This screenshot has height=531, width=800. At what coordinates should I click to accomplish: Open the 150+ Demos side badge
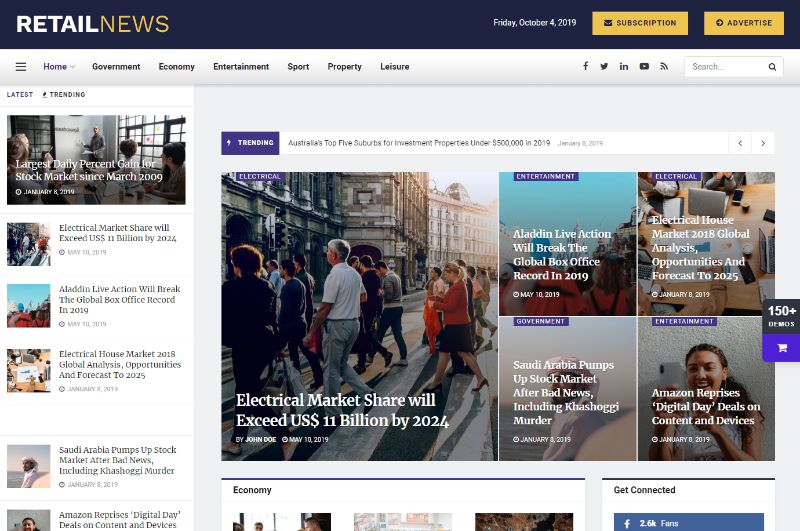point(782,316)
